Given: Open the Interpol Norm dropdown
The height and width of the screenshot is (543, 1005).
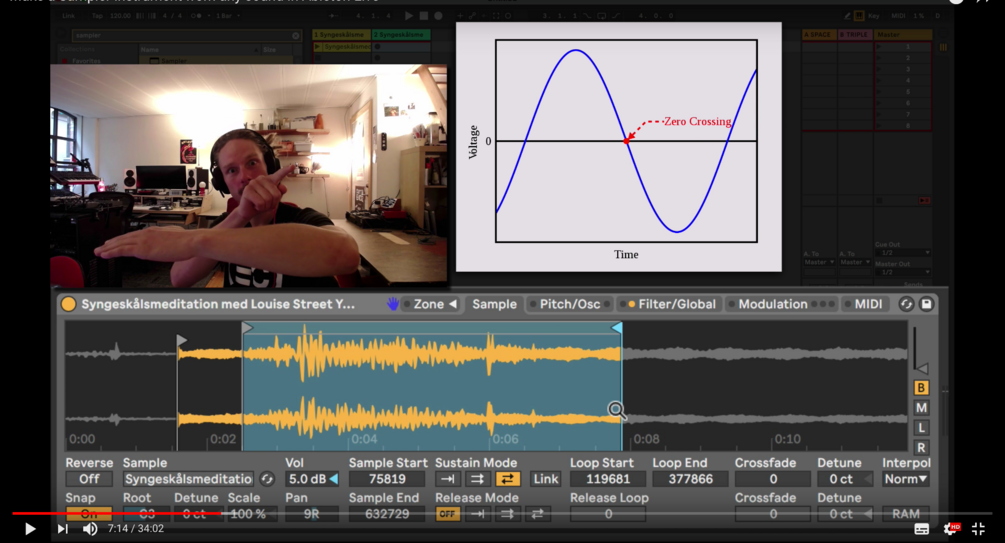Looking at the screenshot, I should (906, 479).
